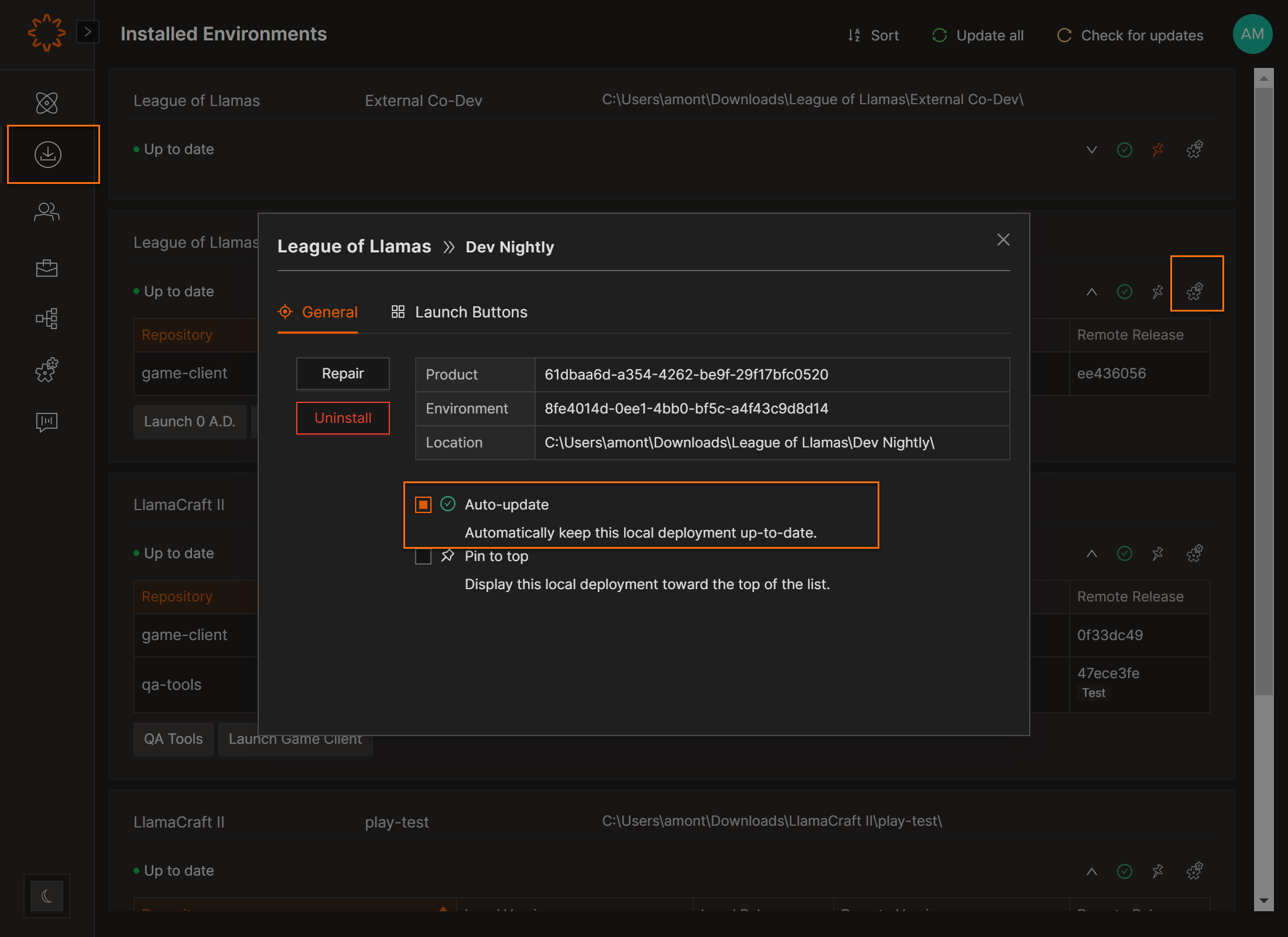This screenshot has height=937, width=1288.
Task: Collapse the LlamaCraft II play-test row
Action: 1091,871
